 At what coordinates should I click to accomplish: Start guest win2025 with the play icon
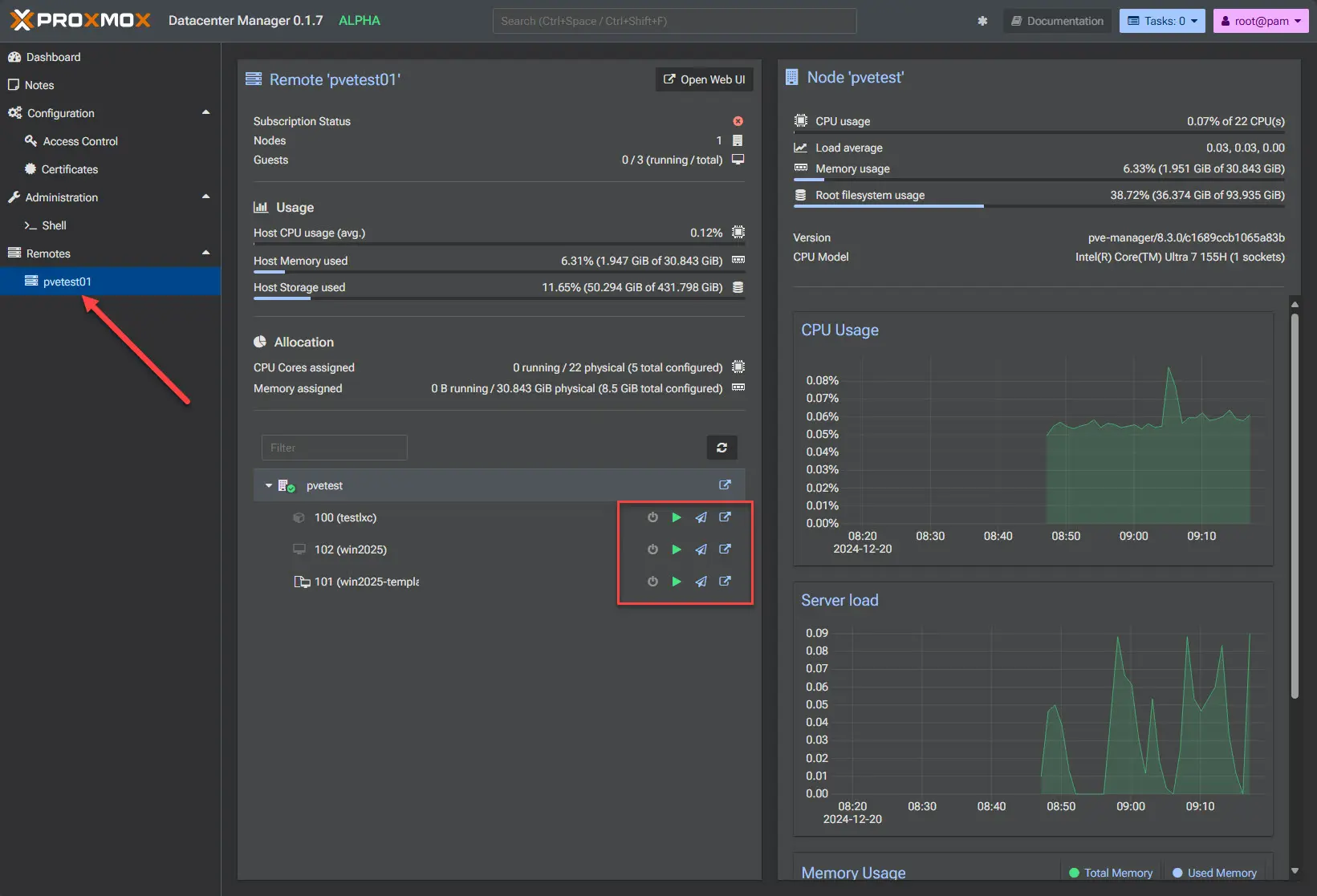676,549
